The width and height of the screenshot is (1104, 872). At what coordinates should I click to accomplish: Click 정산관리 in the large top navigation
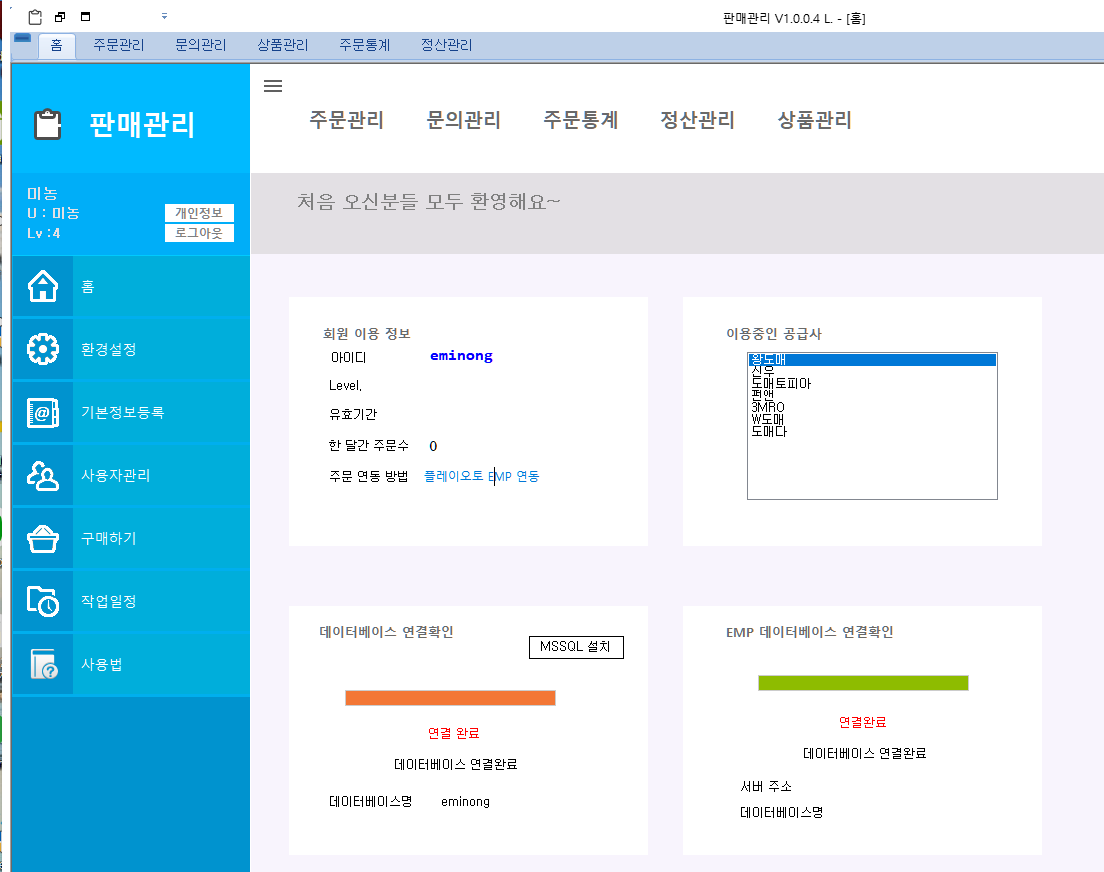coord(697,120)
